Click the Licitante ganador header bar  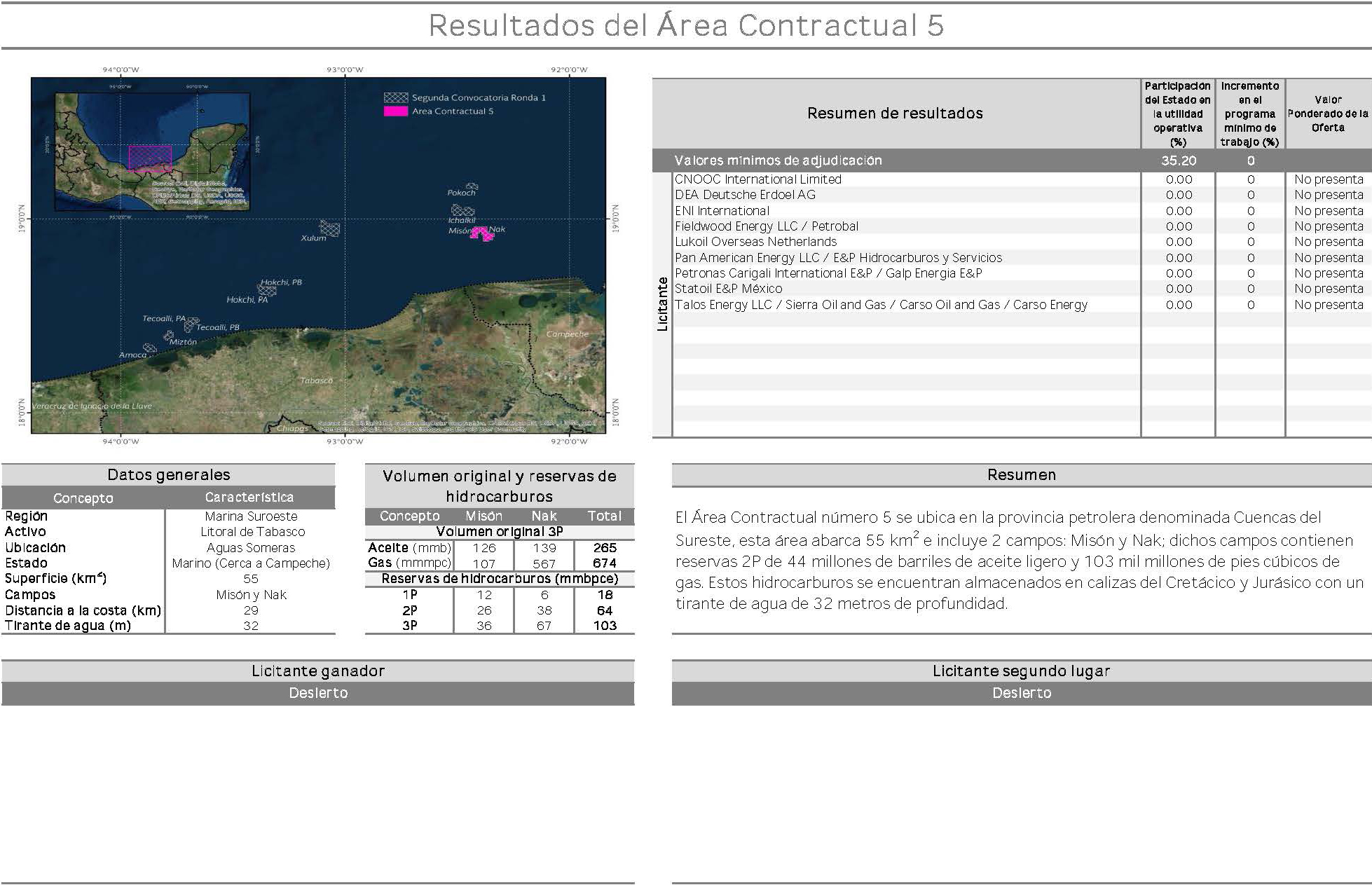click(x=317, y=671)
